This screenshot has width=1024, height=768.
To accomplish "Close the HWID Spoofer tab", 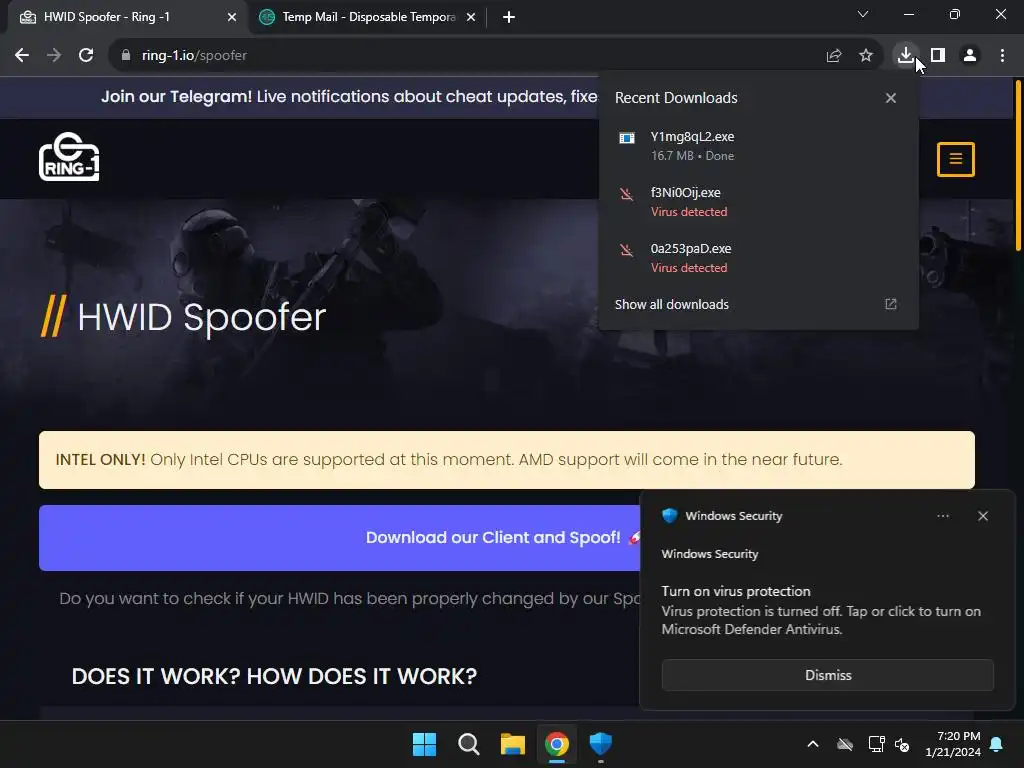I will (x=232, y=17).
